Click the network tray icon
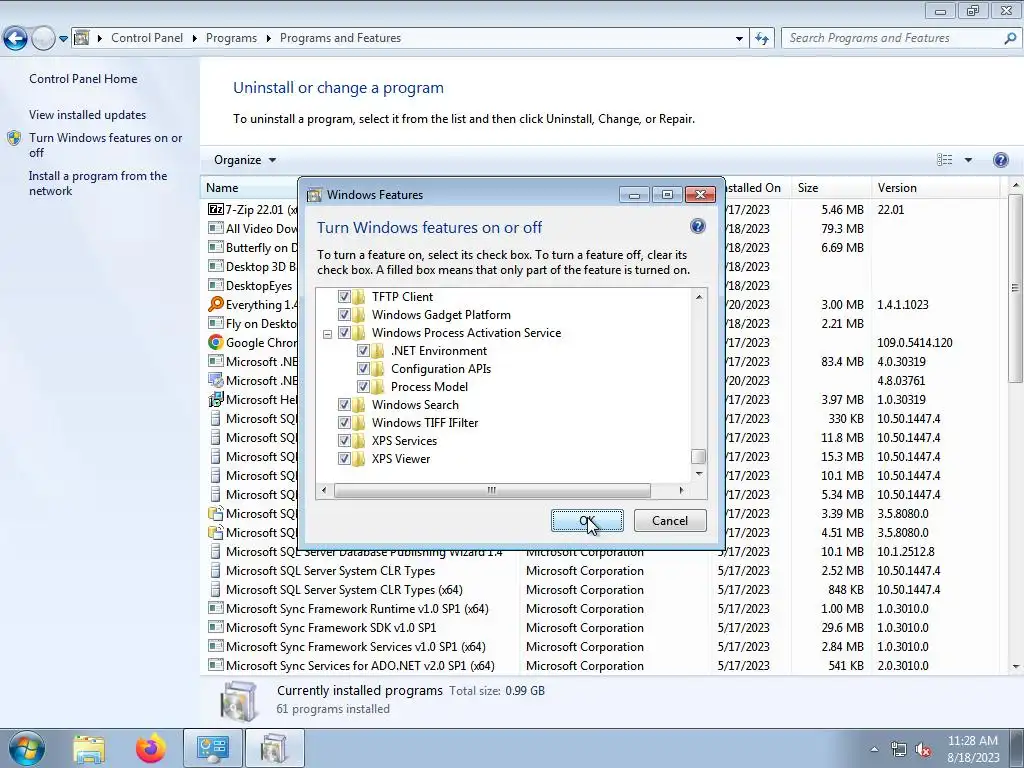 (x=899, y=750)
